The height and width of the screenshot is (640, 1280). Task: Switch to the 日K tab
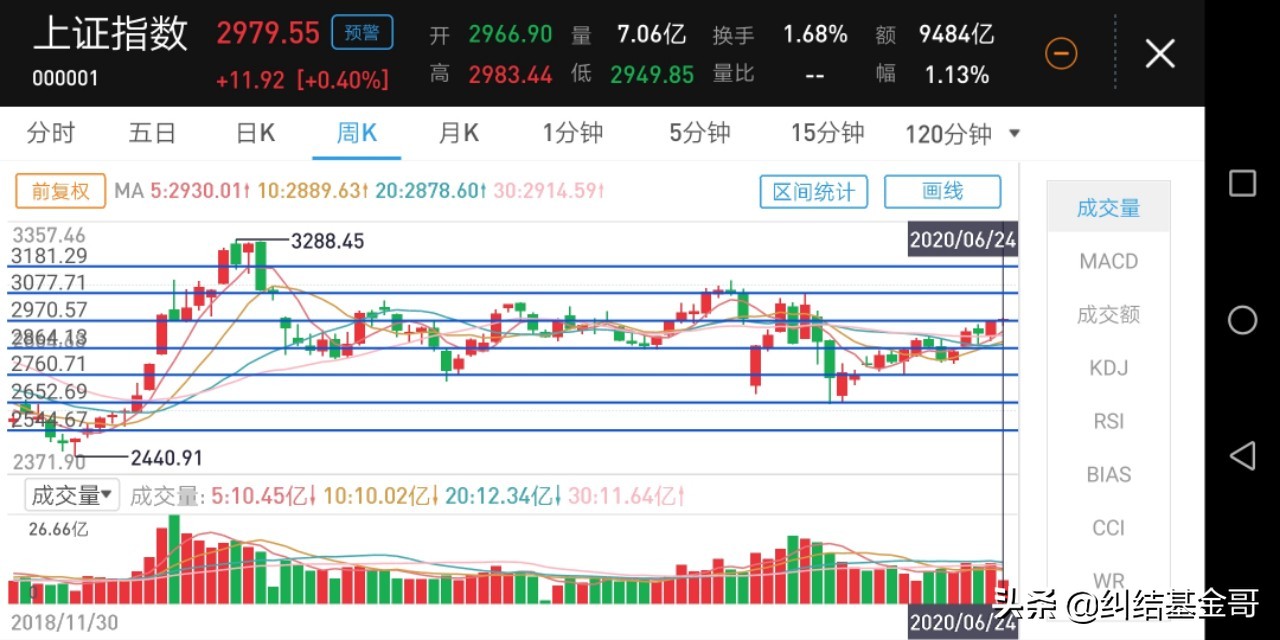click(x=255, y=133)
